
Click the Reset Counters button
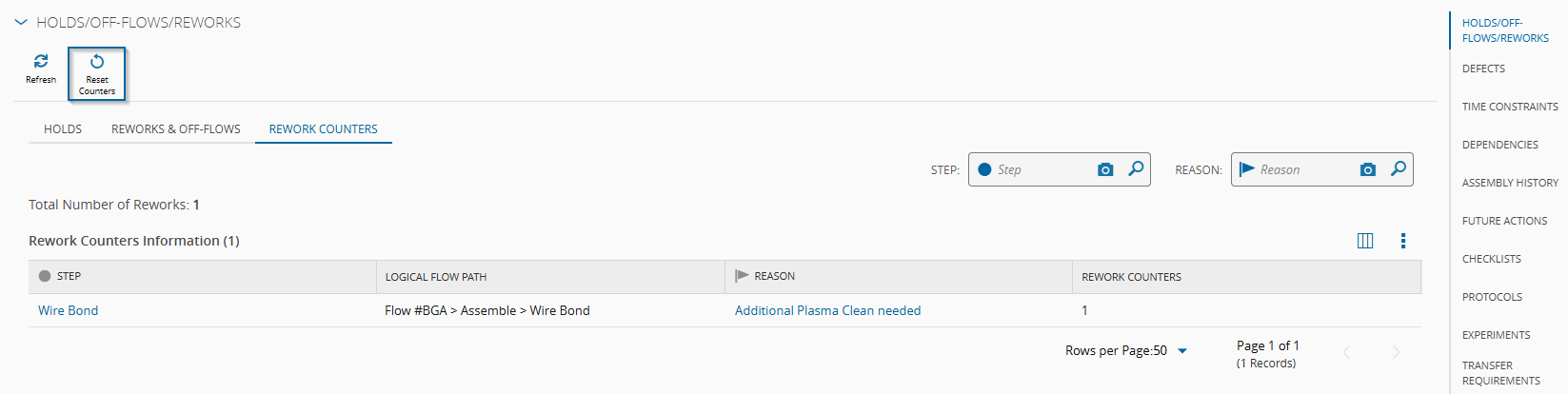pos(97,73)
